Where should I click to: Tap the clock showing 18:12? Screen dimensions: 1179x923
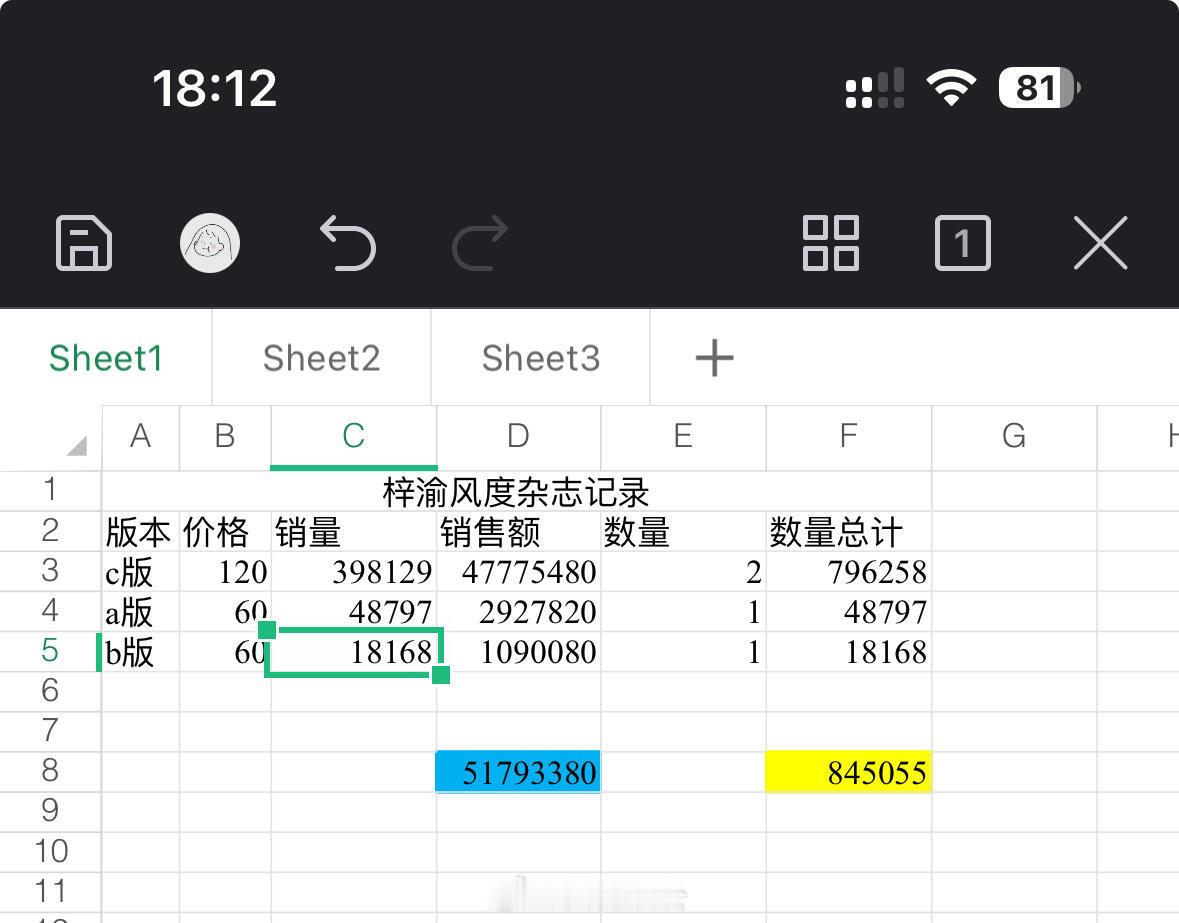pyautogui.click(x=214, y=88)
